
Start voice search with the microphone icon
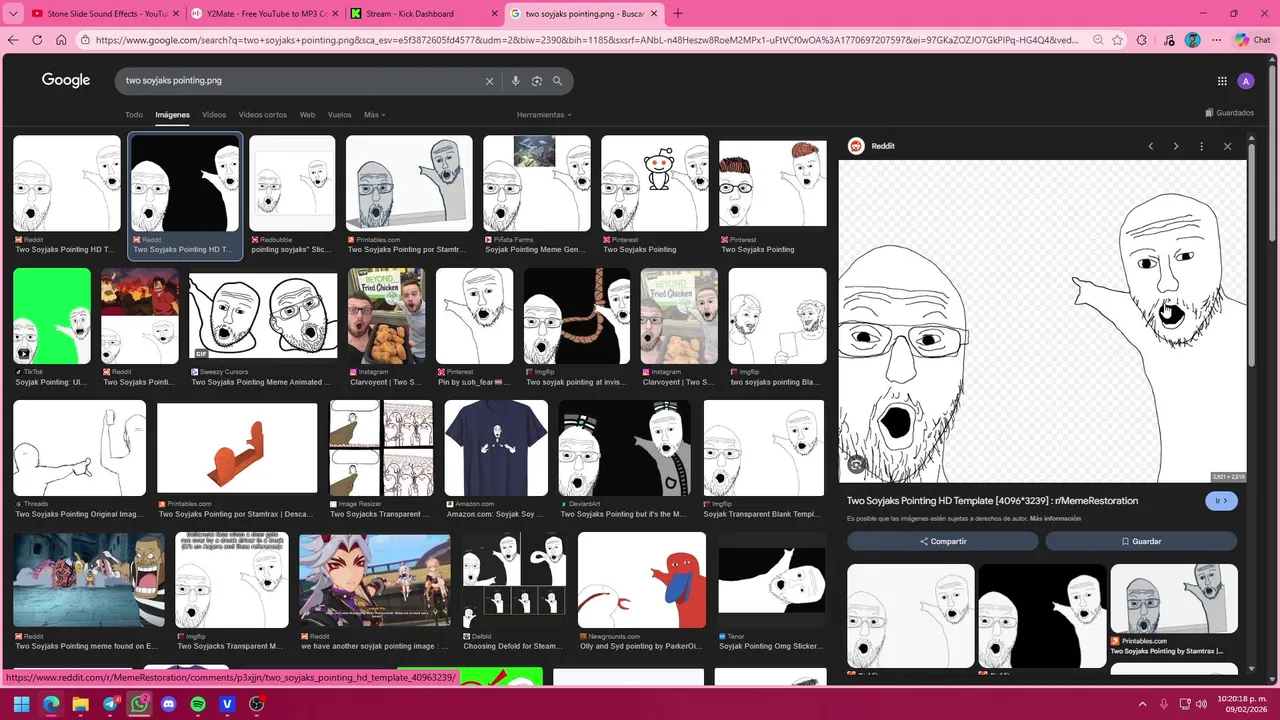click(515, 81)
